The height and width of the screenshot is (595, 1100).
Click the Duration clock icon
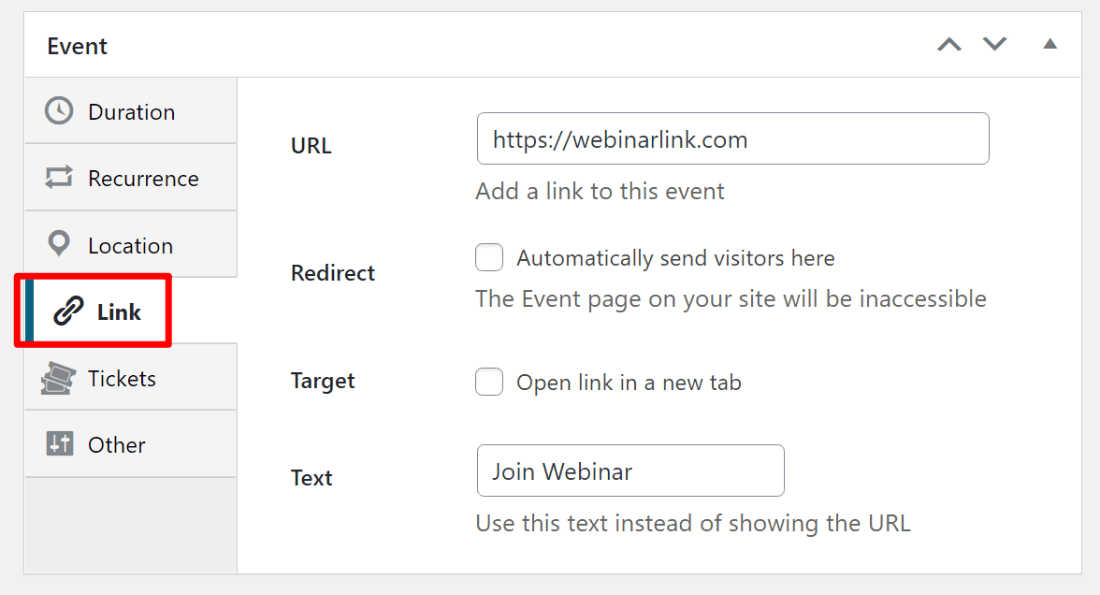coord(59,111)
